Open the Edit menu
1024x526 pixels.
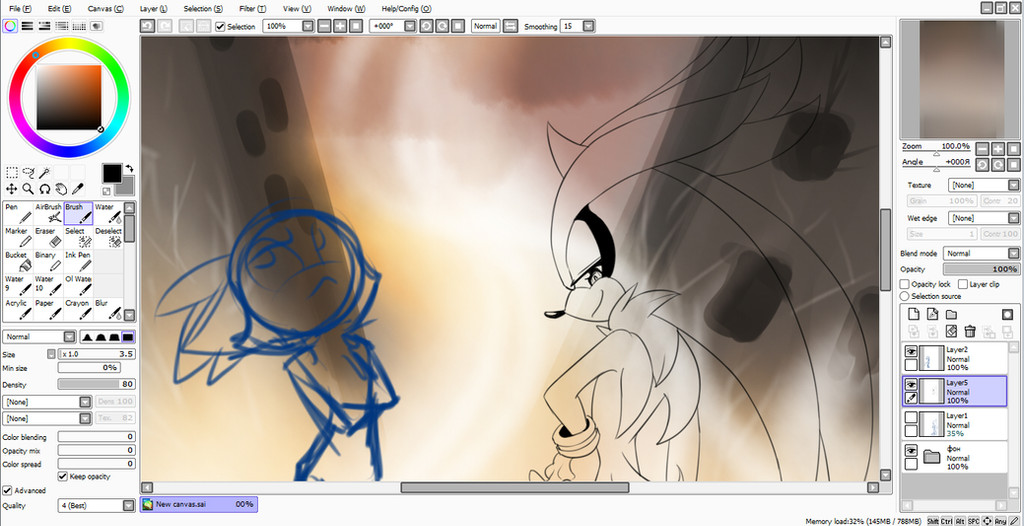click(59, 9)
